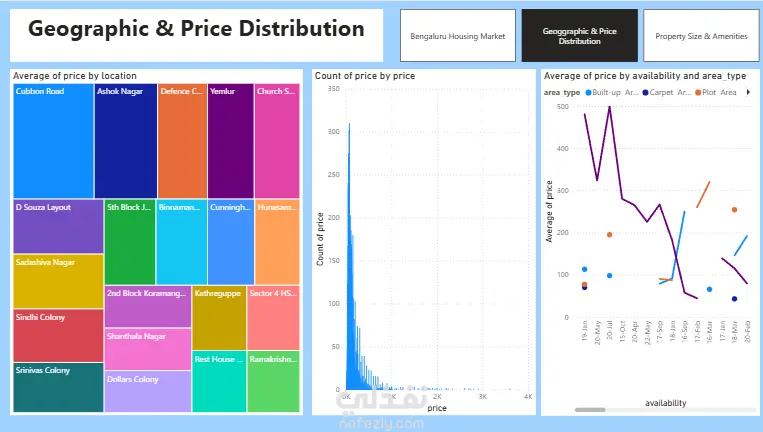
Task: Expand legend with the right arrow
Action: point(748,92)
